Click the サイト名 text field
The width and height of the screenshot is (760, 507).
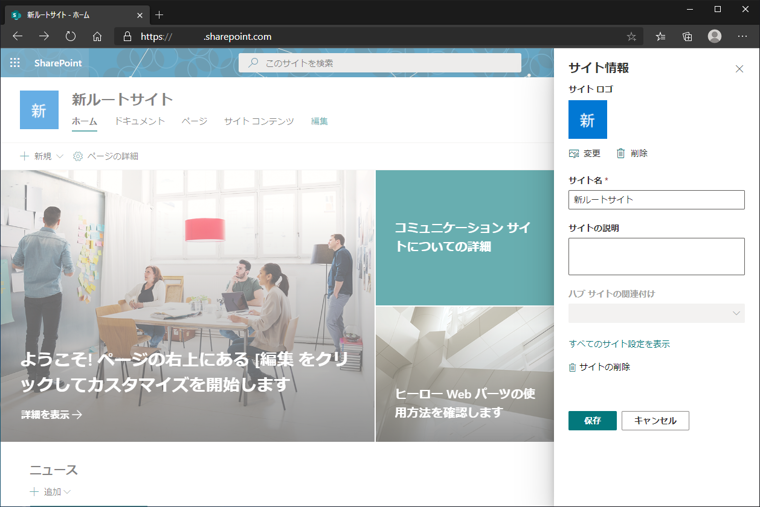tap(656, 200)
